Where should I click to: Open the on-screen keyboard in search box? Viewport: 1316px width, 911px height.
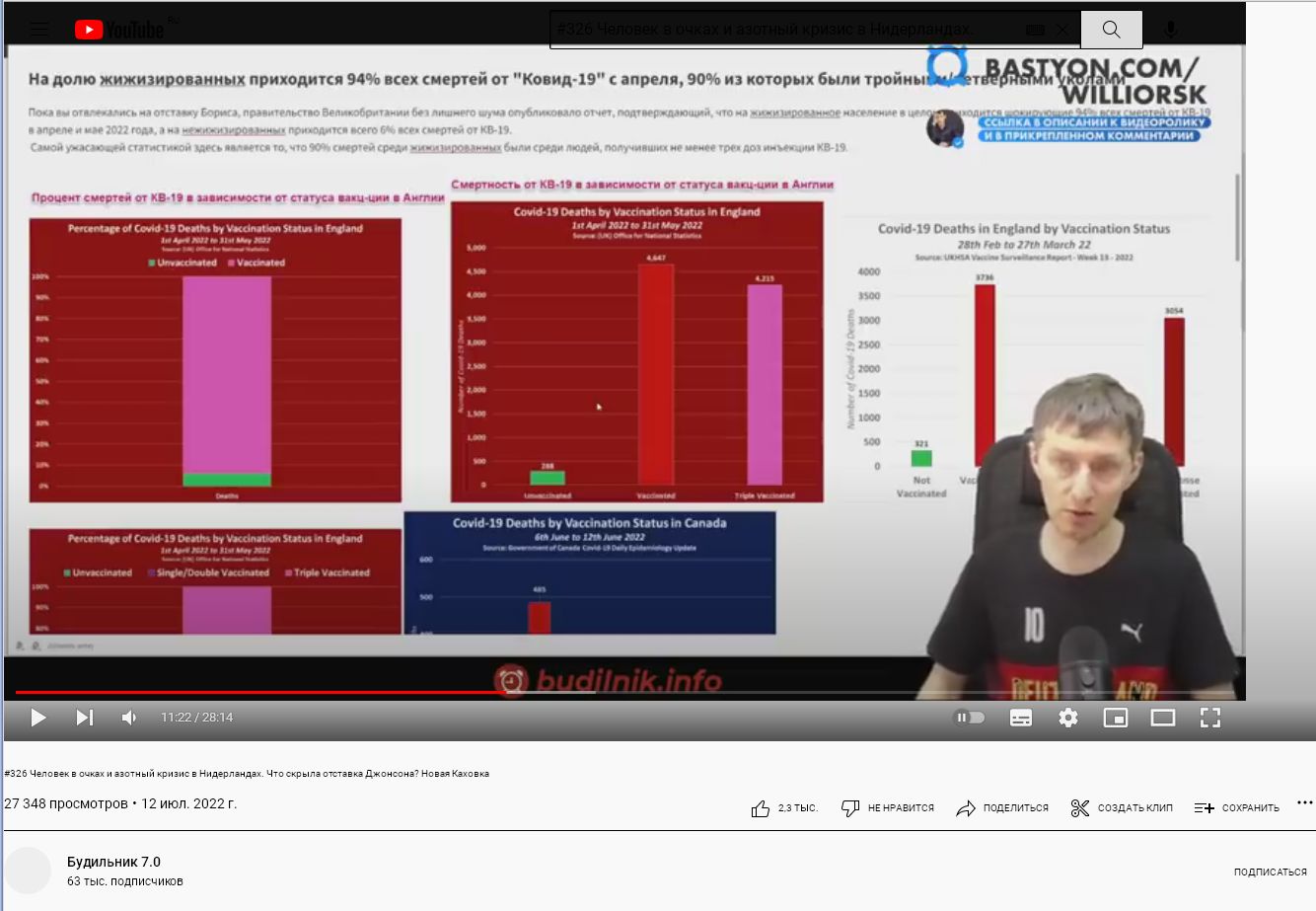point(1035,30)
